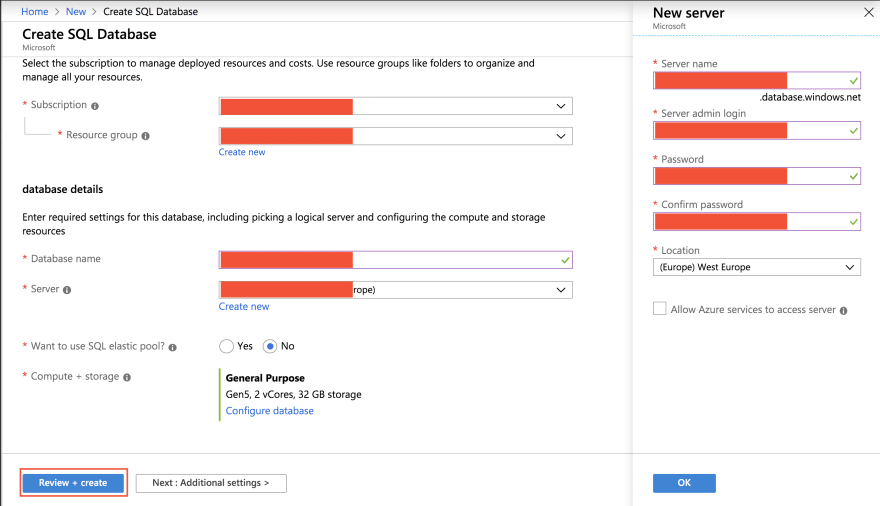Image resolution: width=880 pixels, height=506 pixels.
Task: Enable Allow Azure services to access server
Action: (659, 309)
